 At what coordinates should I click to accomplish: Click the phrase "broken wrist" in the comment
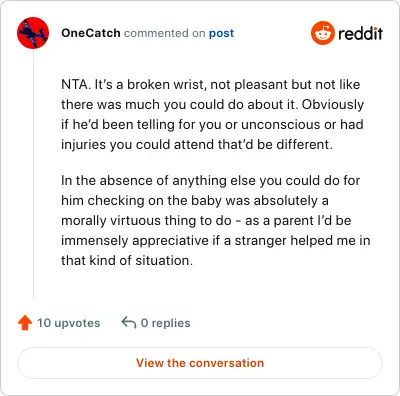point(168,84)
